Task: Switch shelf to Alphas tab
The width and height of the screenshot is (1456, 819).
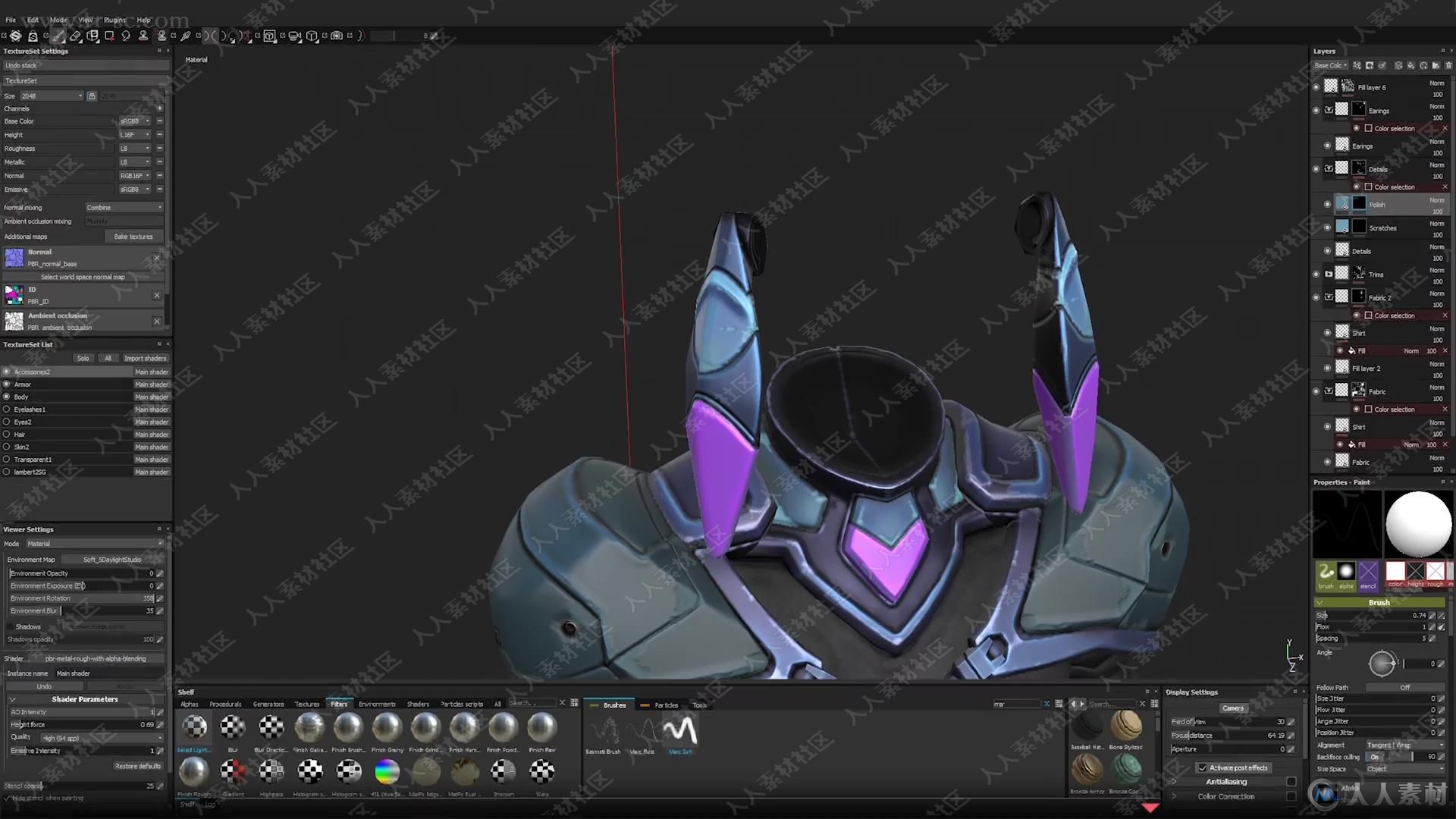Action: [190, 704]
